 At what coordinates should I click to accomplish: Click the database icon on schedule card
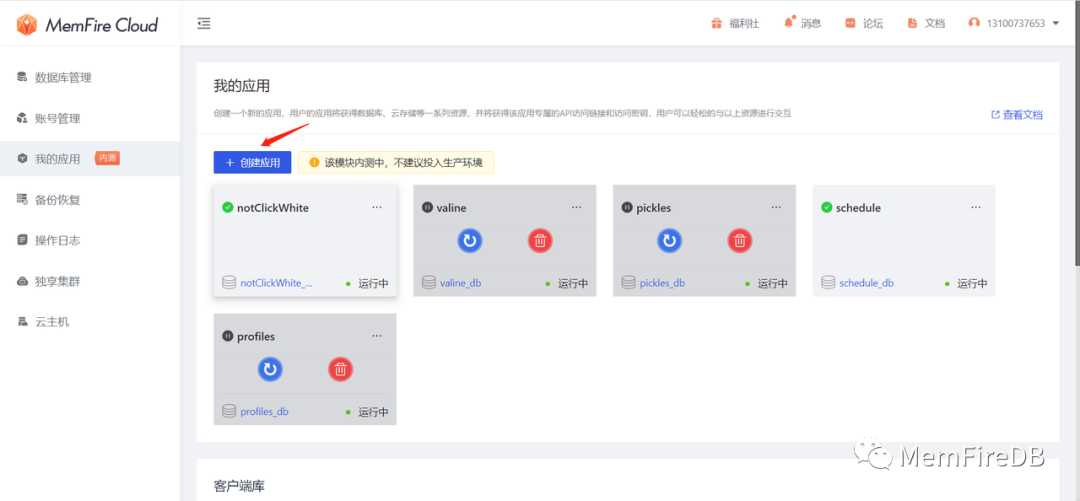click(828, 283)
